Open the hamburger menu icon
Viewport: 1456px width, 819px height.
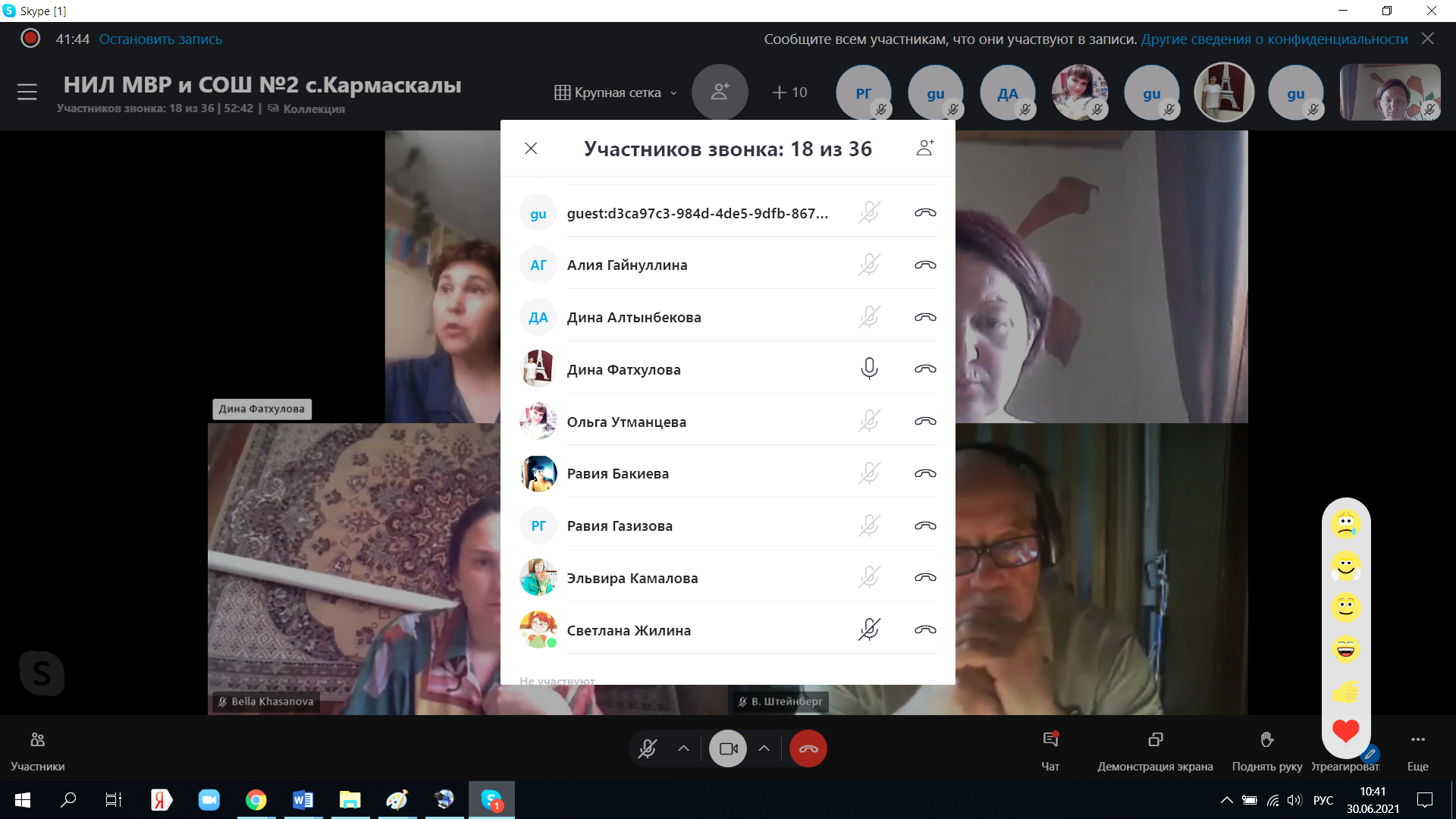[x=27, y=92]
